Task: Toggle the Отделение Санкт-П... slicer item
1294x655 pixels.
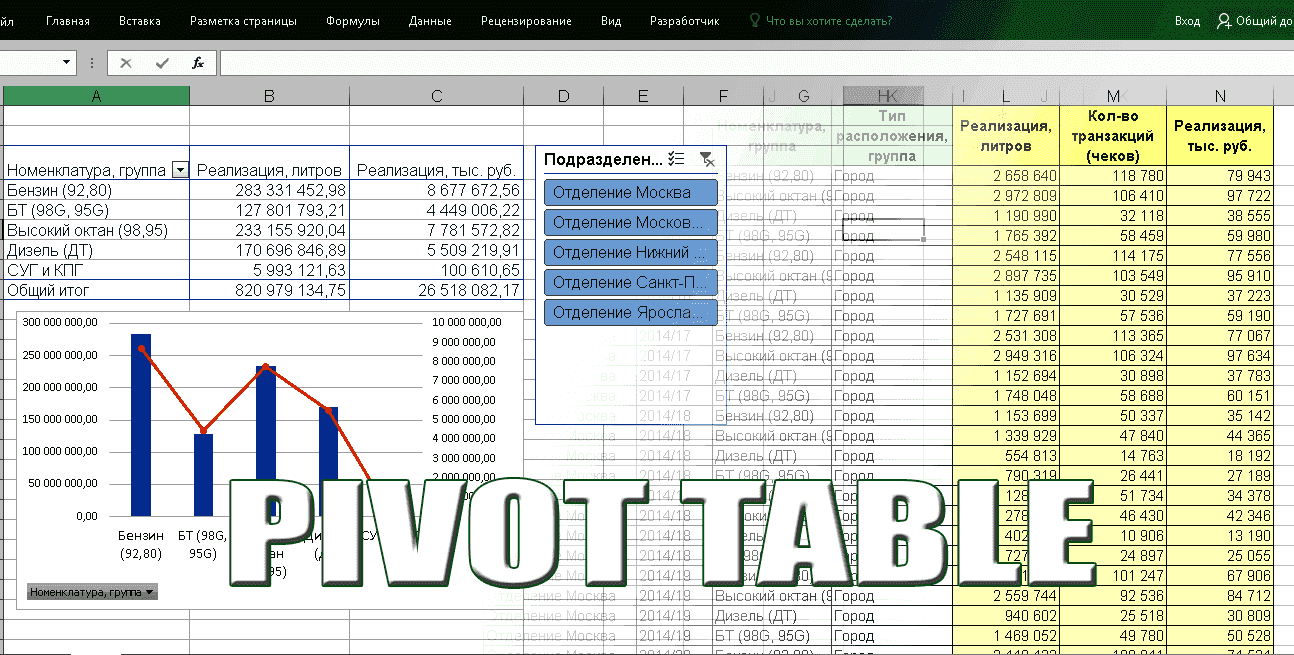Action: 631,283
